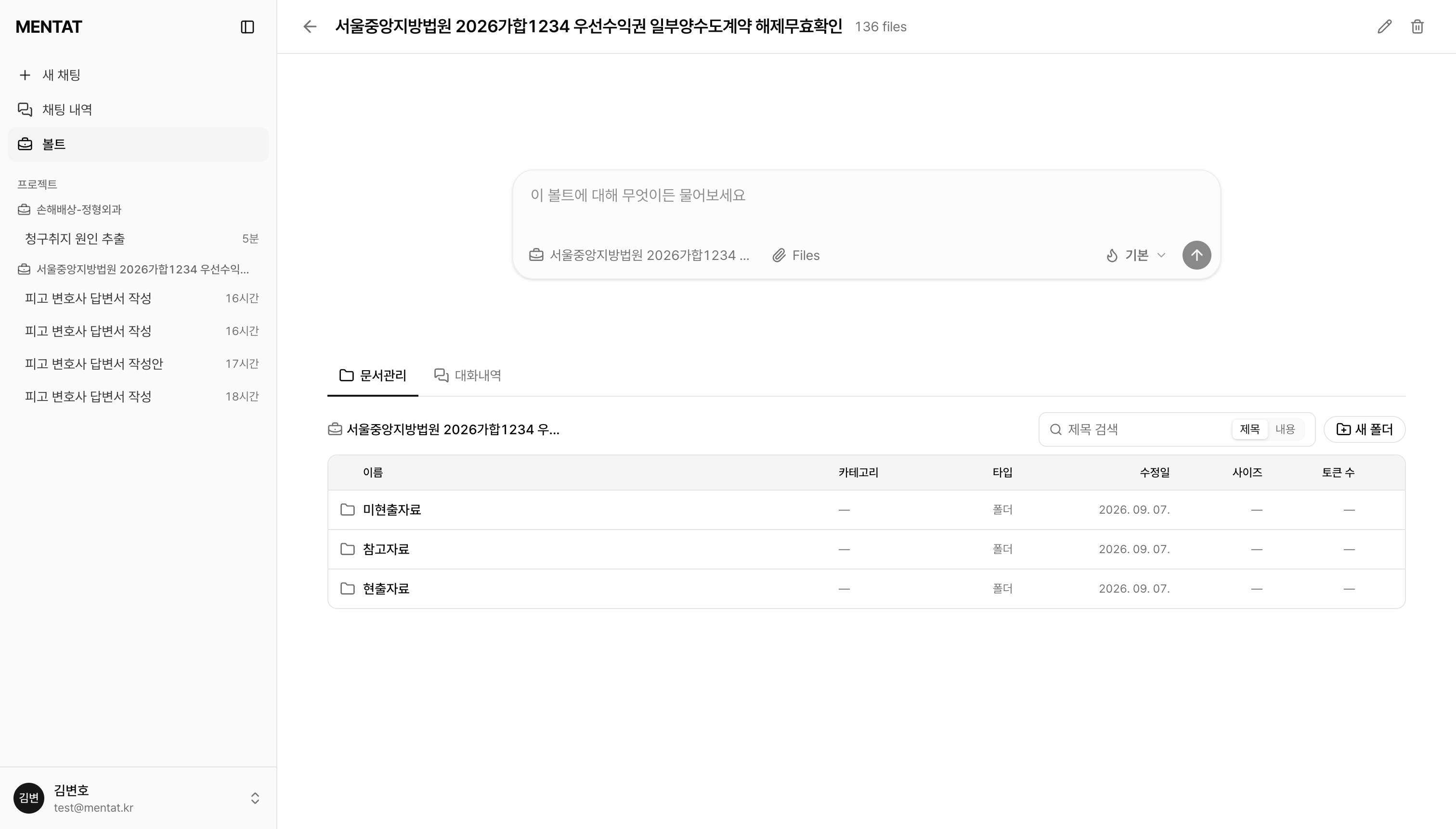This screenshot has width=1456, height=829.
Task: Open chat 피고 변호사 답변서 작성안
Action: coord(138,363)
